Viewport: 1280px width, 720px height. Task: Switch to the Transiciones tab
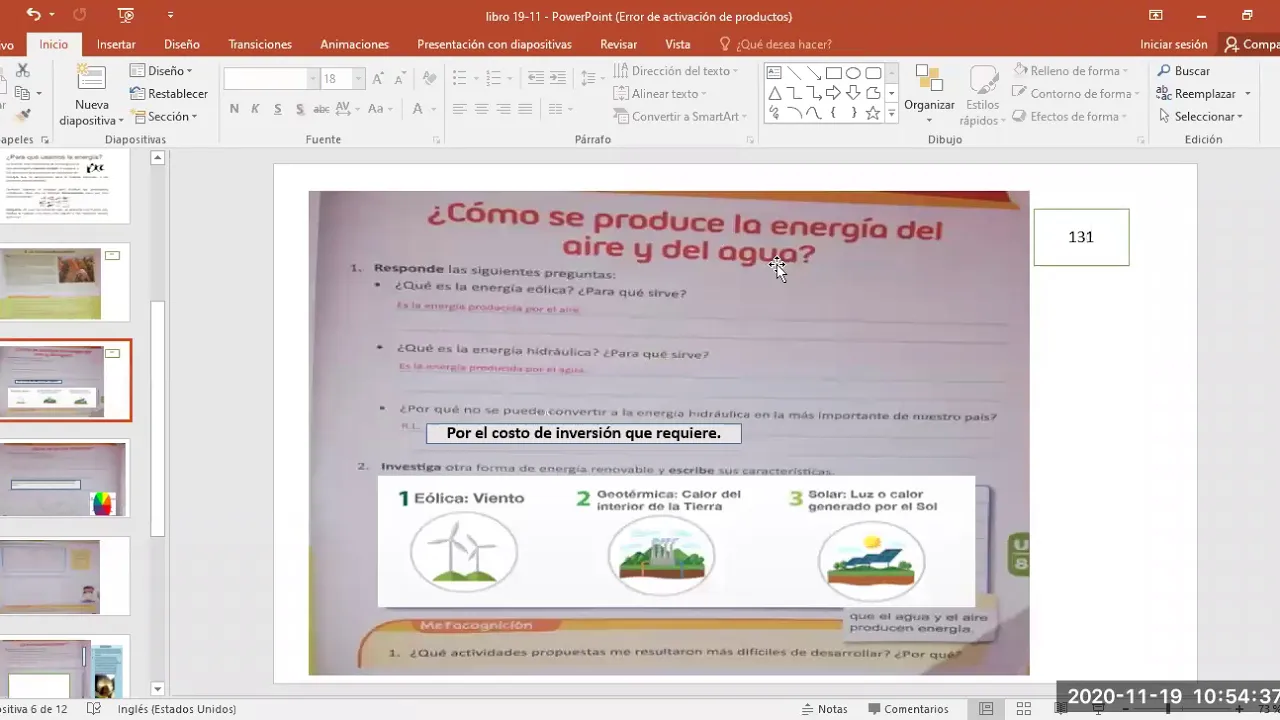(260, 44)
